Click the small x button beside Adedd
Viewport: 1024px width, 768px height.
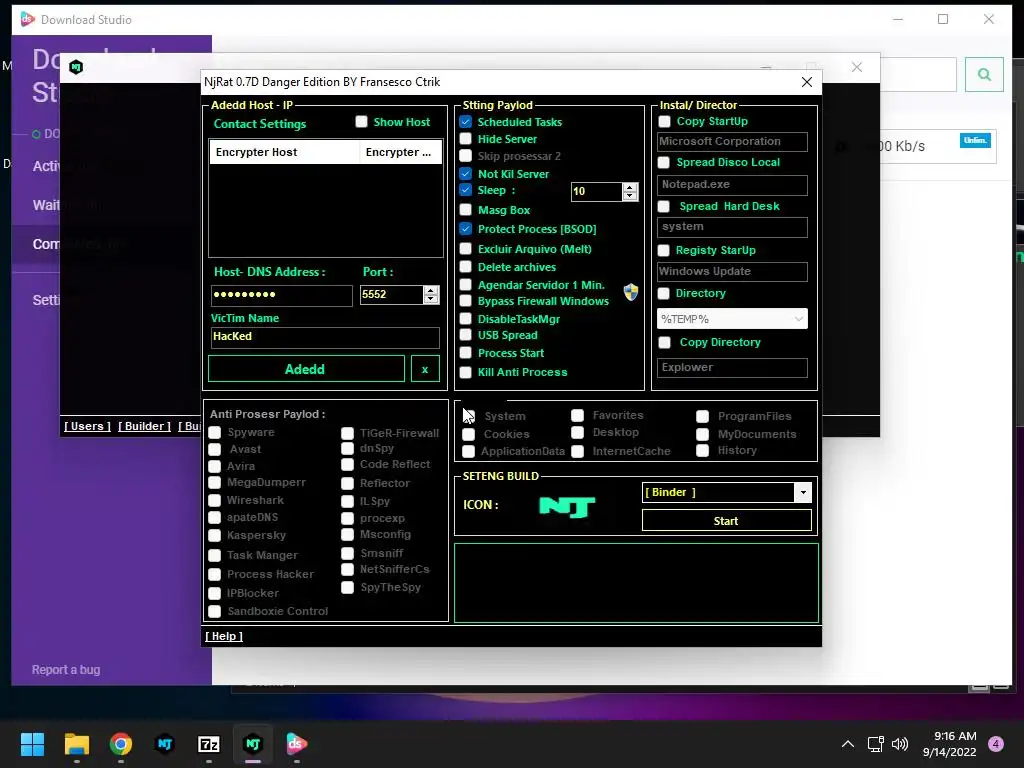coord(425,369)
